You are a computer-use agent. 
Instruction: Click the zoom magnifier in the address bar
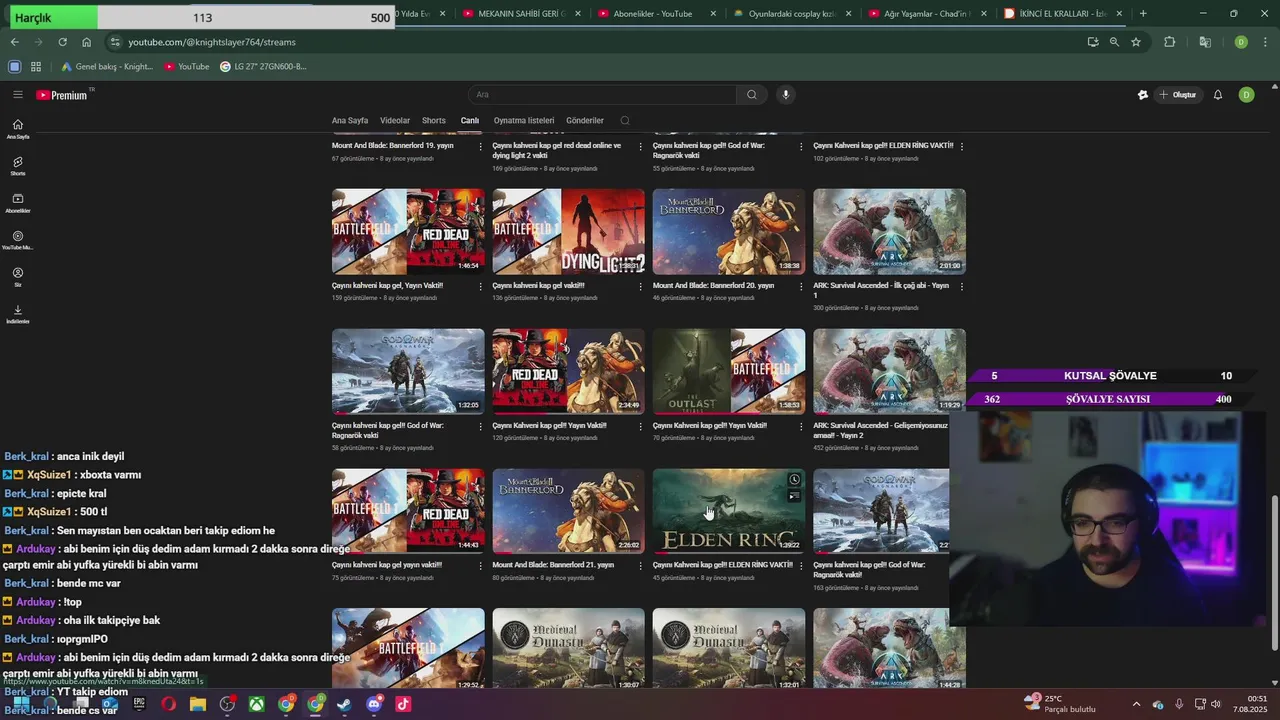click(1114, 42)
